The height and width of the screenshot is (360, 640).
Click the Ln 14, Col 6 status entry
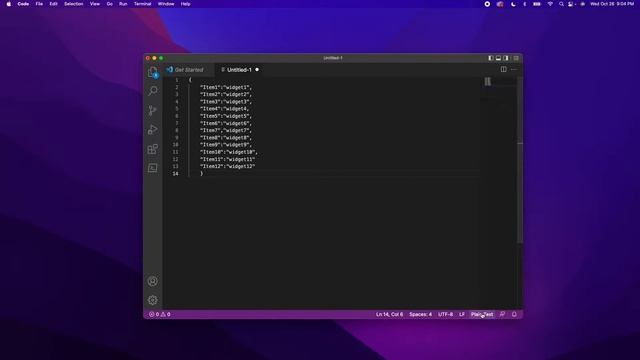coord(389,314)
